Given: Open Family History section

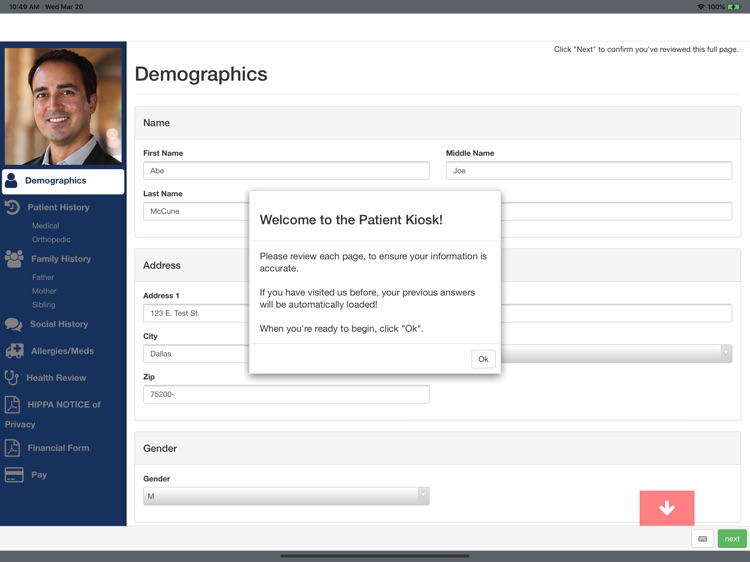Looking at the screenshot, I should (x=61, y=259).
